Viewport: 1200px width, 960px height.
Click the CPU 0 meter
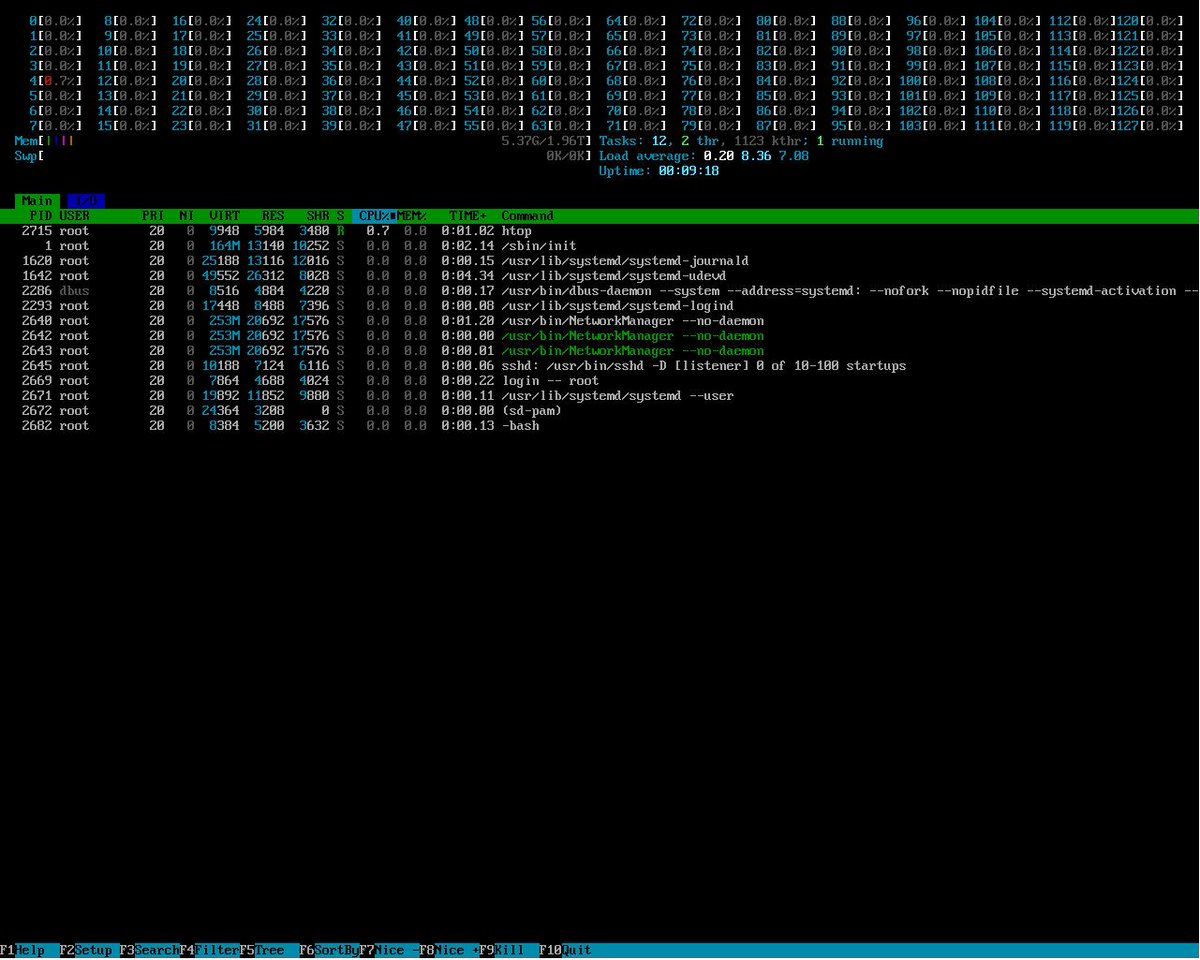click(55, 21)
